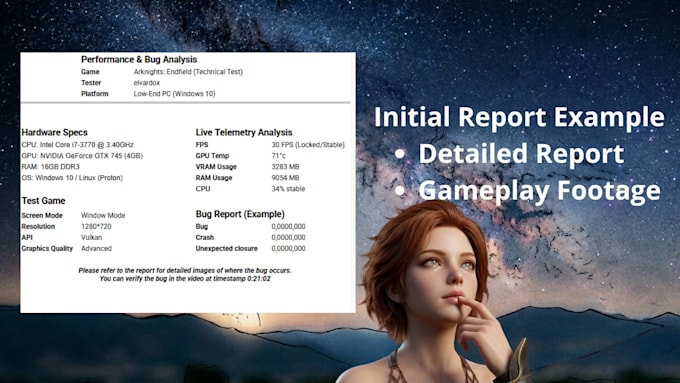Click the timestamp 0:21:02 note line
Screen dimensions: 680x383
185,278
